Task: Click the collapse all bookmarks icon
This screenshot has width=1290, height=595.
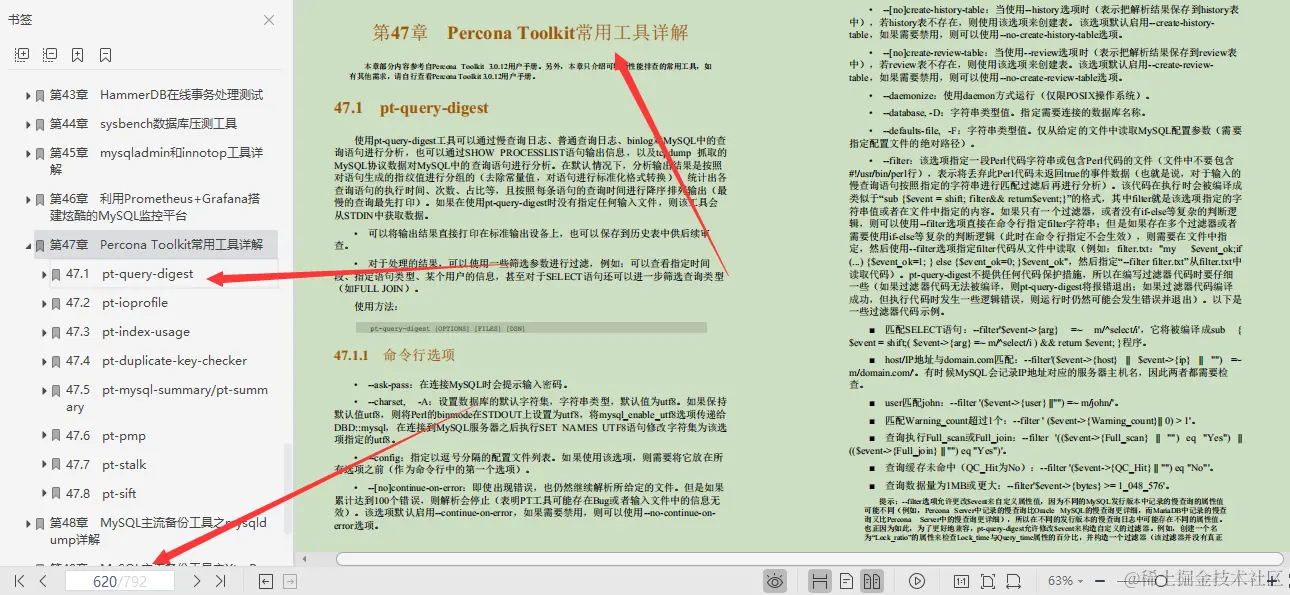Action: tap(50, 55)
